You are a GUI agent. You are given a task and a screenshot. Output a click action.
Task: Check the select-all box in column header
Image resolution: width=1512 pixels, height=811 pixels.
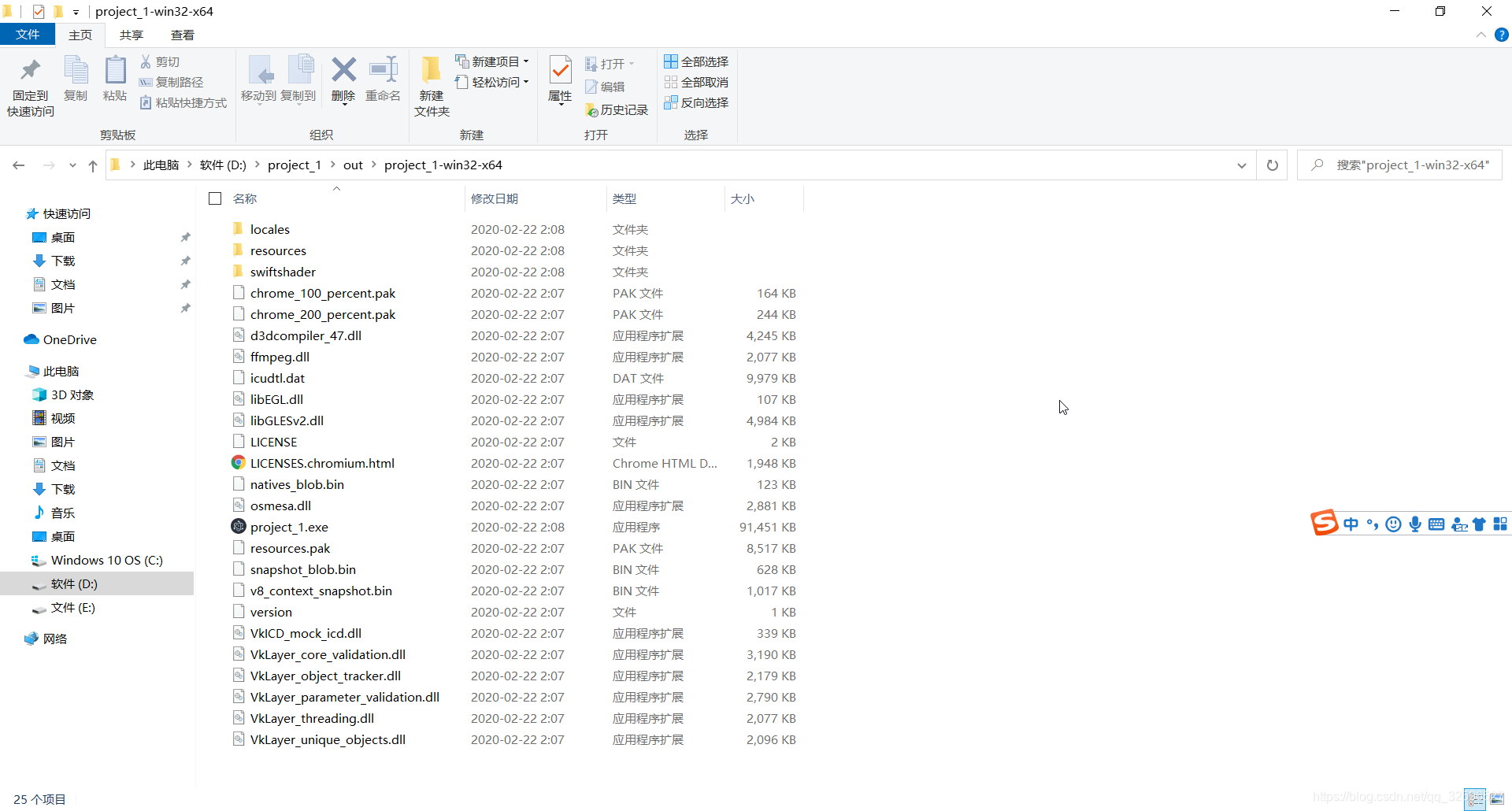coord(214,198)
